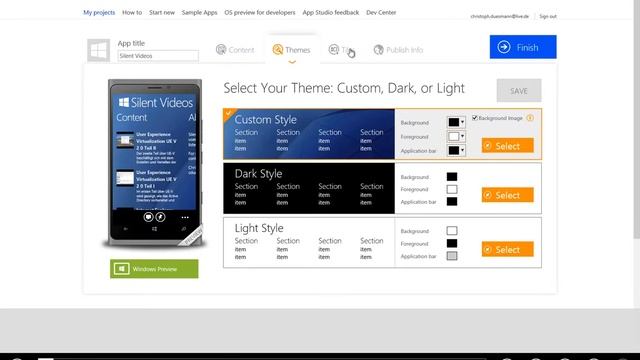Viewport: 640px width, 360px height.
Task: Click the Tiles tab icon
Action: click(x=333, y=49)
